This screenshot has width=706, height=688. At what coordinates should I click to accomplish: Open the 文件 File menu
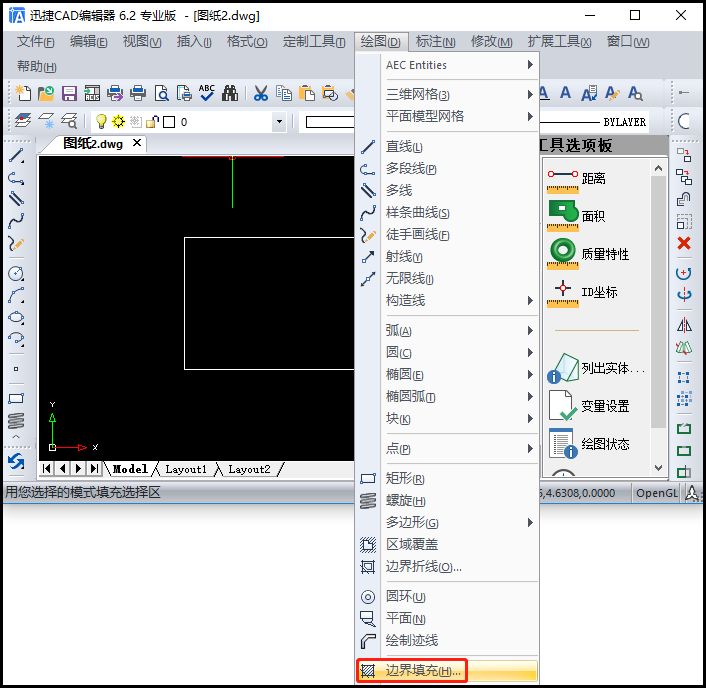(36, 41)
